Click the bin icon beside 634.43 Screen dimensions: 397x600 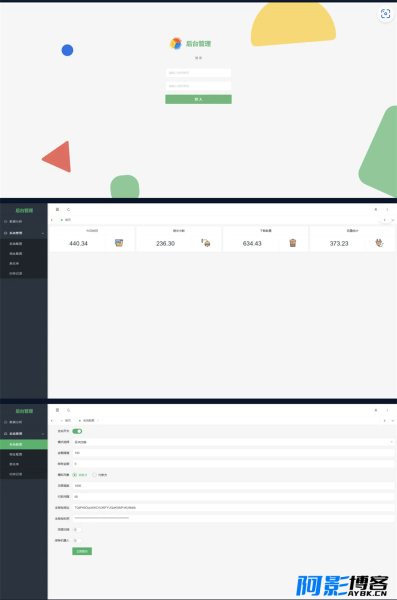292,243
